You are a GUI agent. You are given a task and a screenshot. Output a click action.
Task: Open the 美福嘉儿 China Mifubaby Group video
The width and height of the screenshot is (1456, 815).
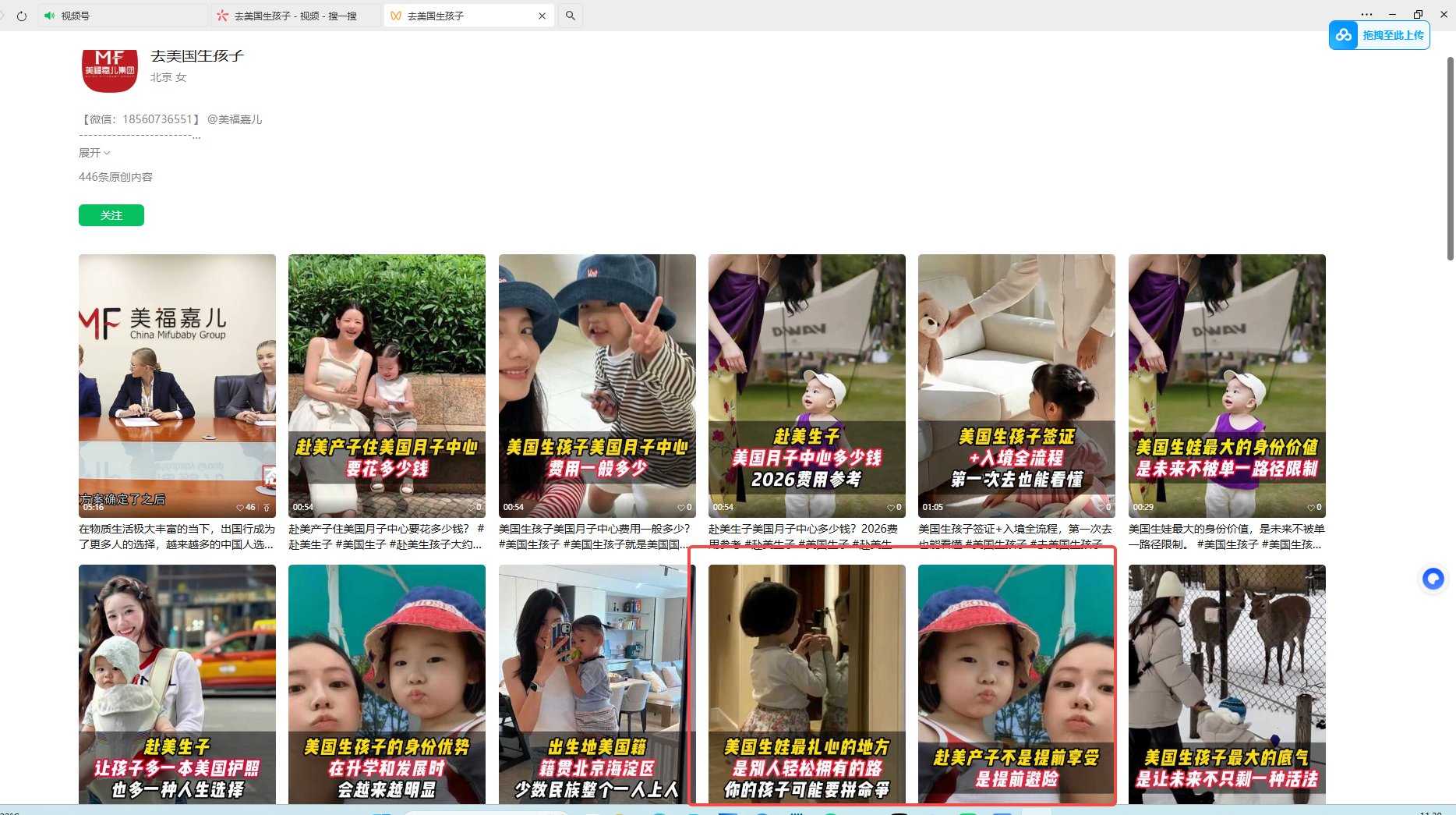pyautogui.click(x=177, y=386)
